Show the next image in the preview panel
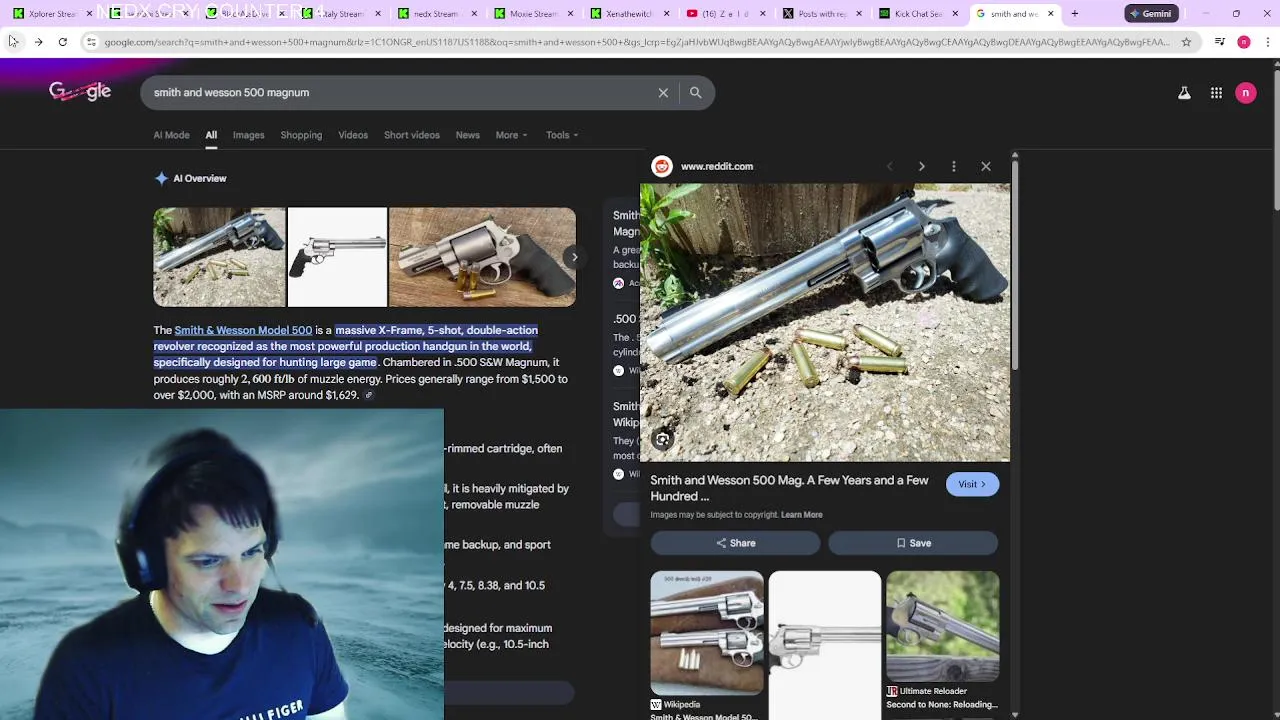1280x720 pixels. point(921,166)
